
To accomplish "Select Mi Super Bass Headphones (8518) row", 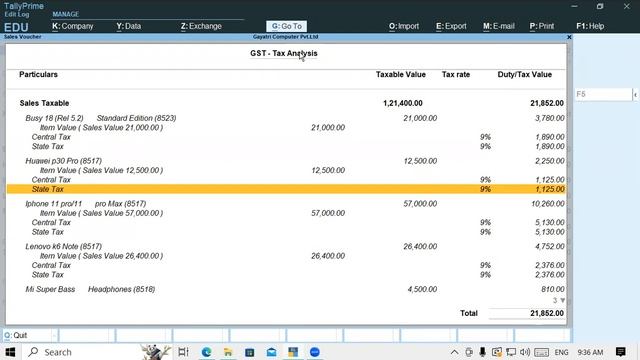I will [286, 289].
